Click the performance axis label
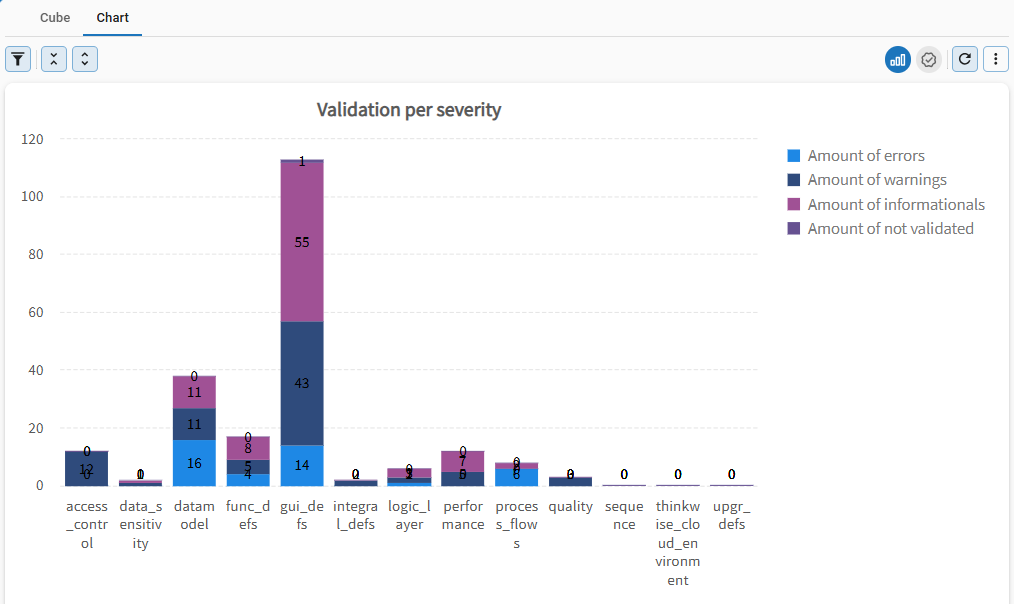 [463, 515]
